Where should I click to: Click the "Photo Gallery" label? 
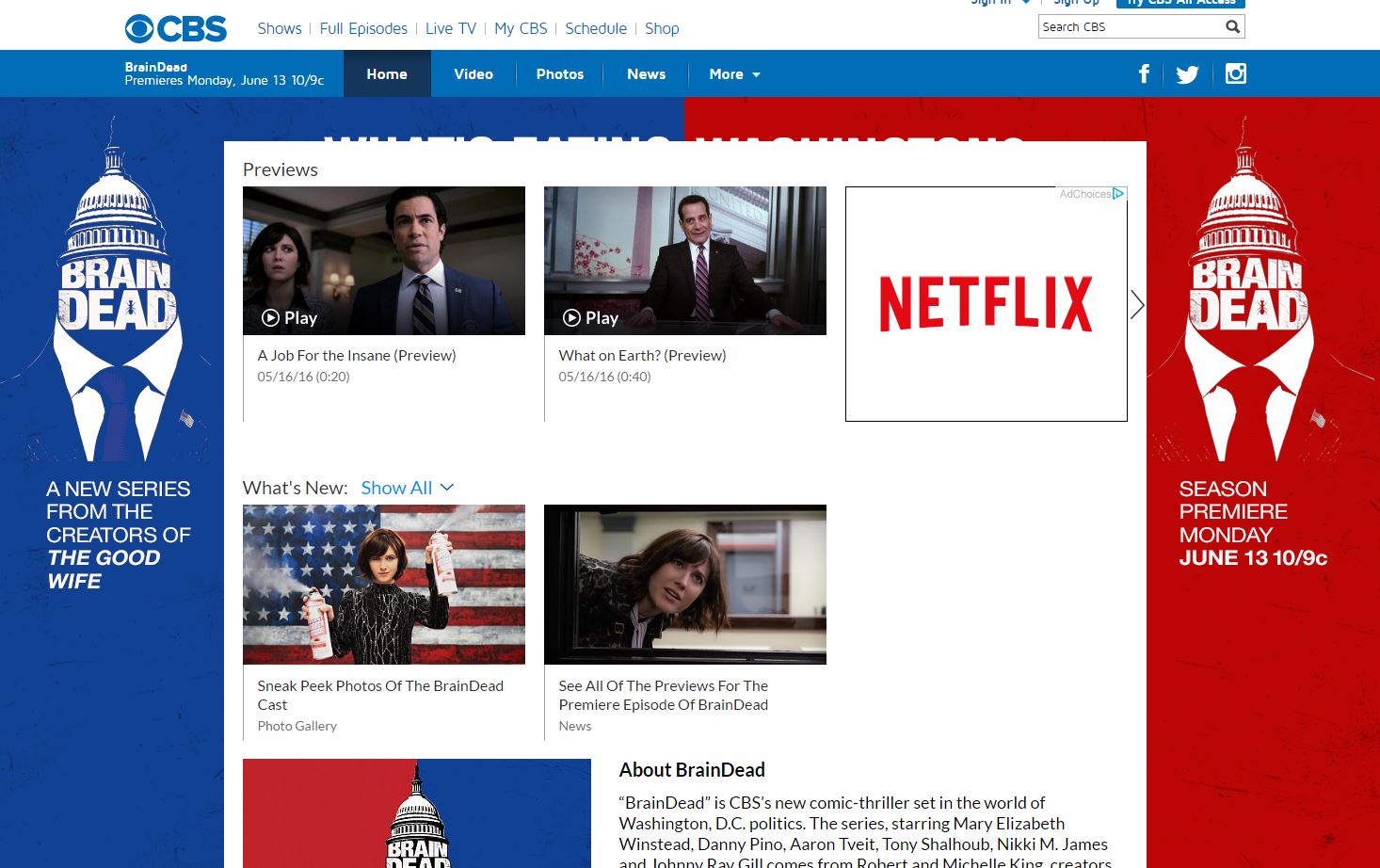tap(297, 726)
